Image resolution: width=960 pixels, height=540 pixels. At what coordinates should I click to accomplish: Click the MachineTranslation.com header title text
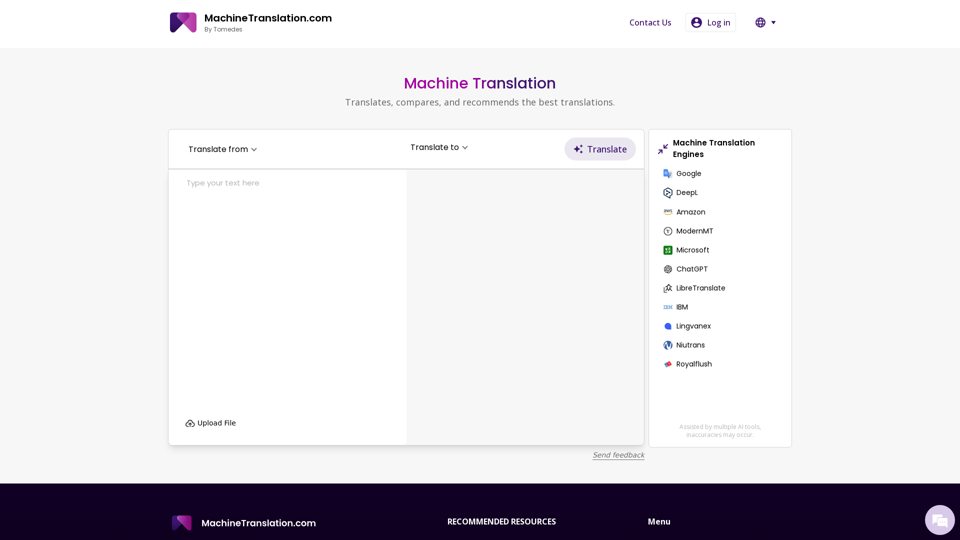pyautogui.click(x=268, y=18)
